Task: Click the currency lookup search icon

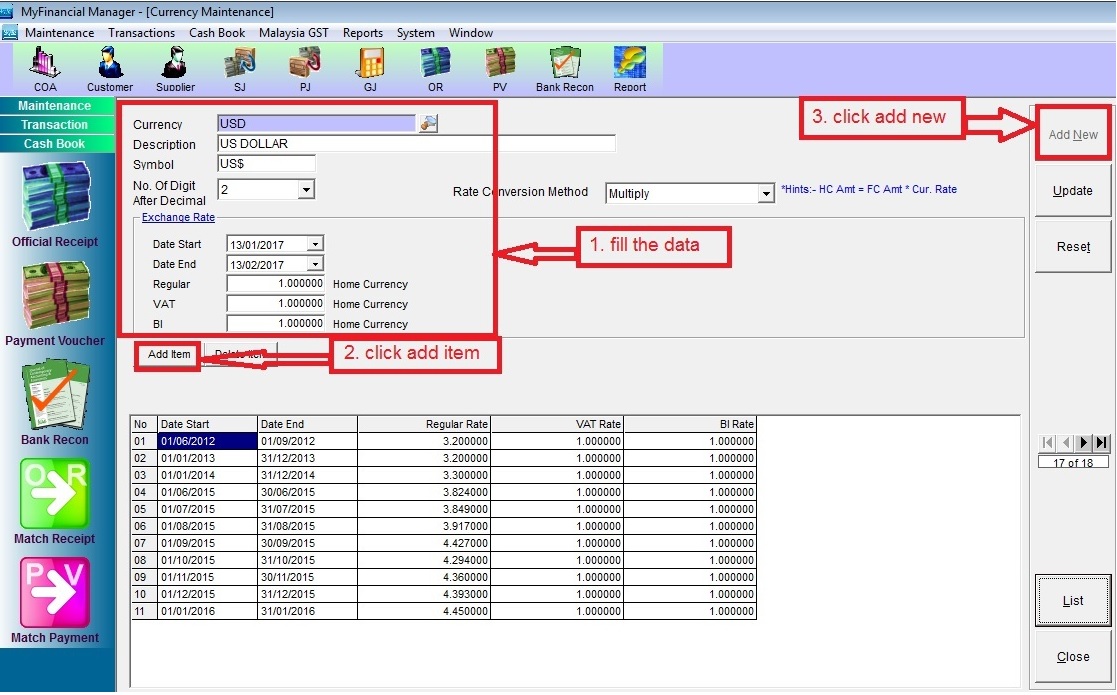Action: click(428, 124)
